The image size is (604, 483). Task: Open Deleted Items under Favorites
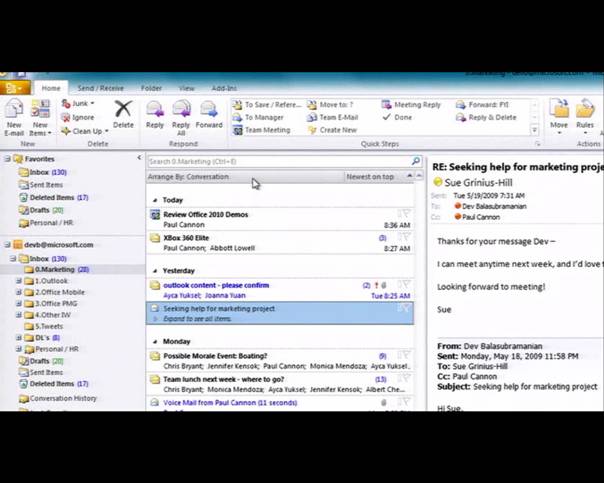[x=54, y=198]
